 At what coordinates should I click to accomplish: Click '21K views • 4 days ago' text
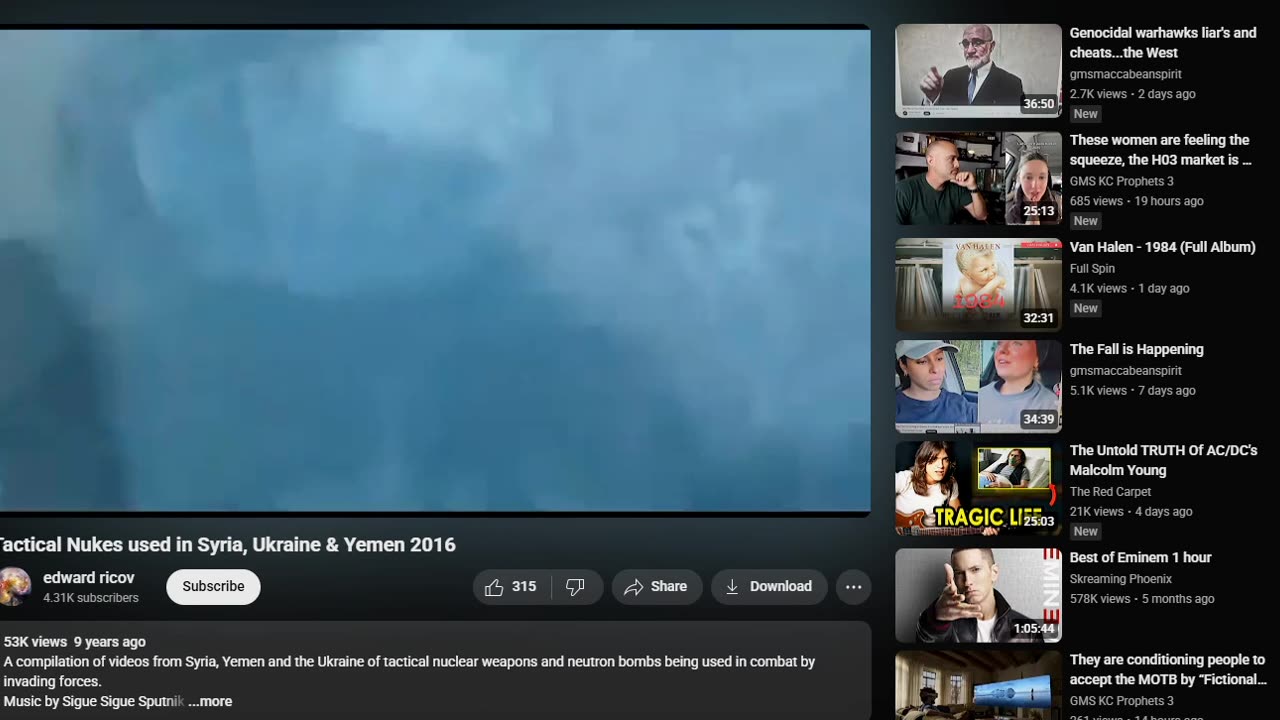pos(1130,511)
